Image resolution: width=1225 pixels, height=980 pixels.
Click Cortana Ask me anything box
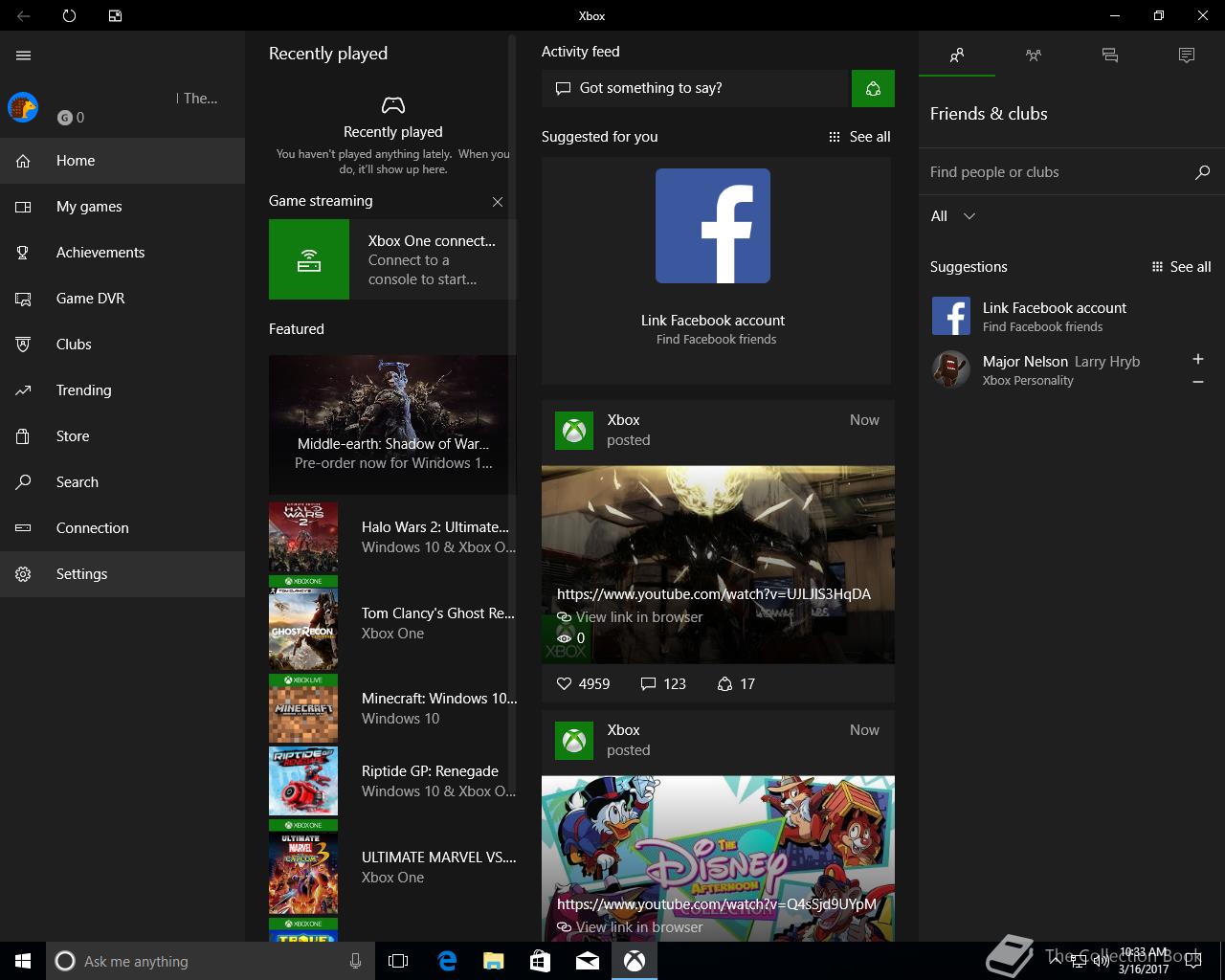click(x=210, y=961)
